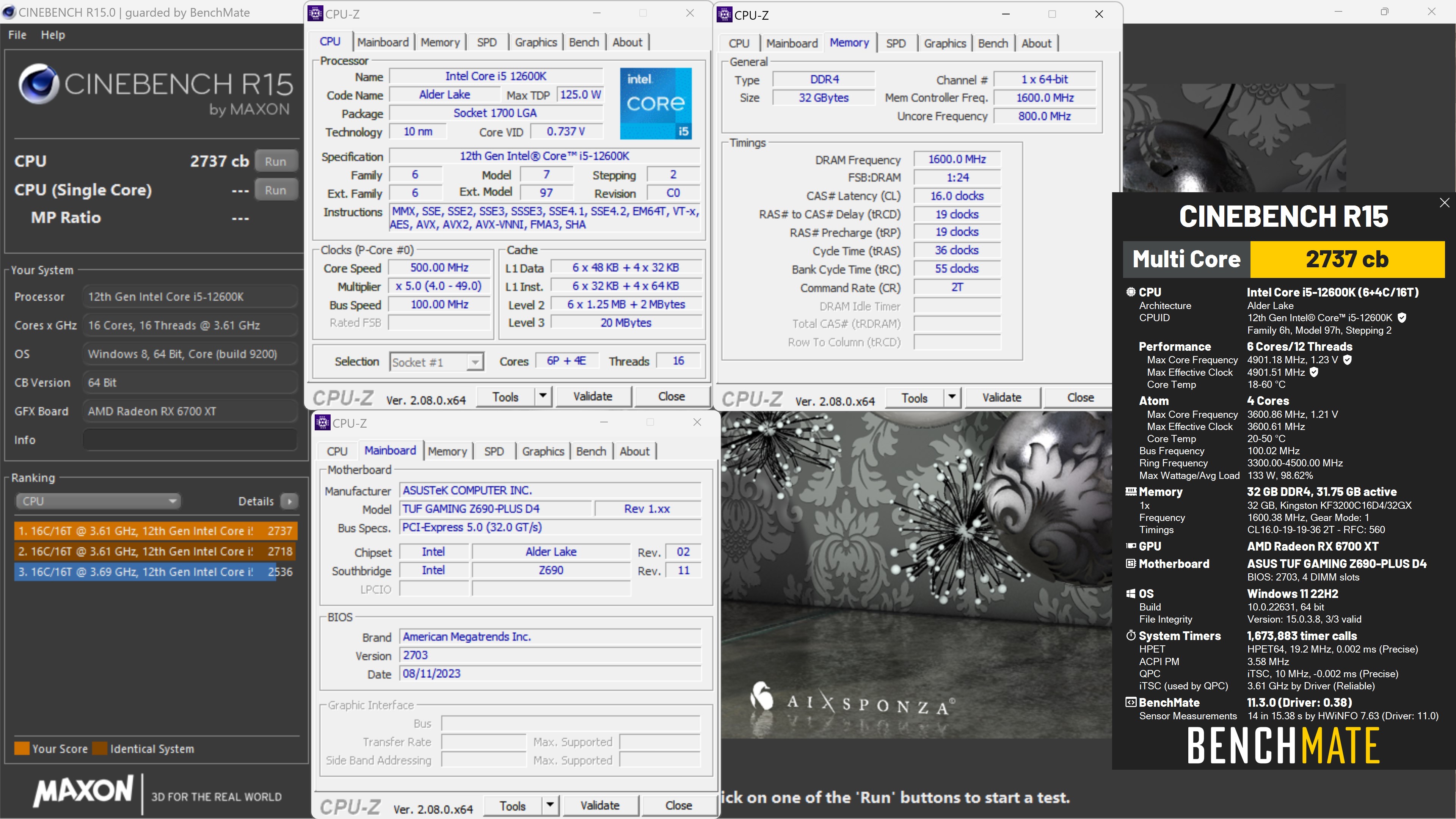Switch to Mainboard tab in CPU window

[383, 42]
